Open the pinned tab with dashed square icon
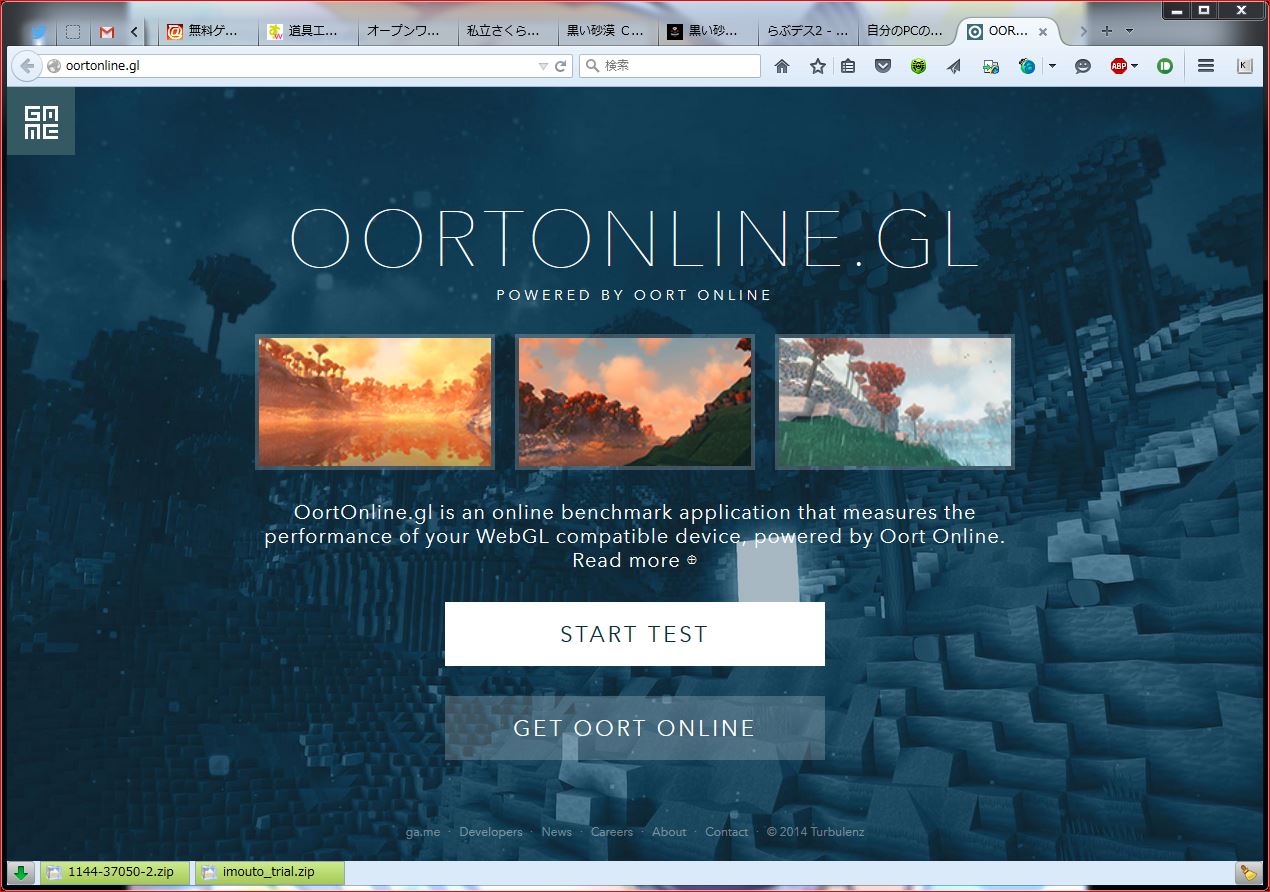 click(73, 32)
